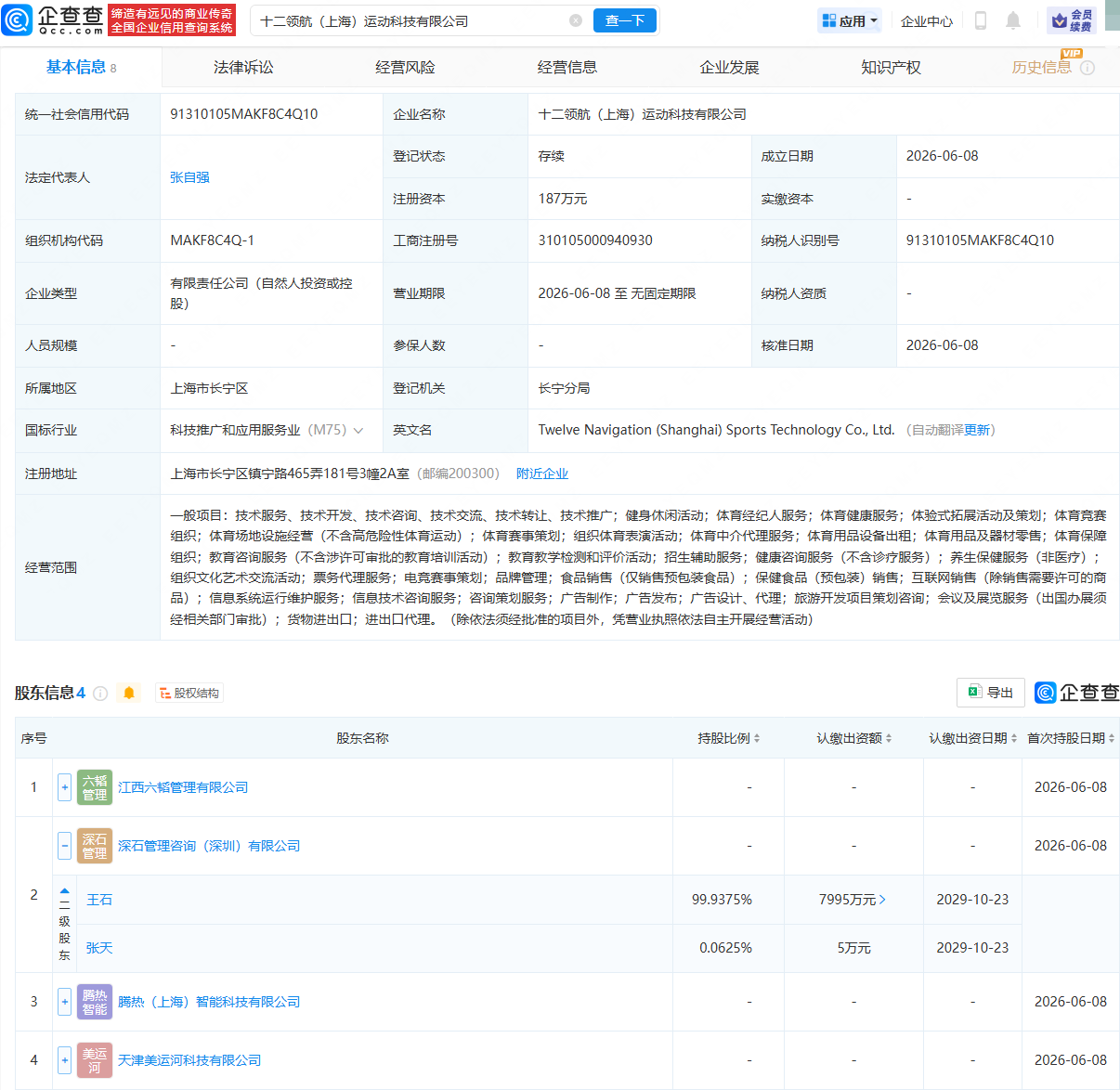Click the 腾热智能 company logo thumbnail
The height and width of the screenshot is (1090, 1120).
pos(95,1002)
